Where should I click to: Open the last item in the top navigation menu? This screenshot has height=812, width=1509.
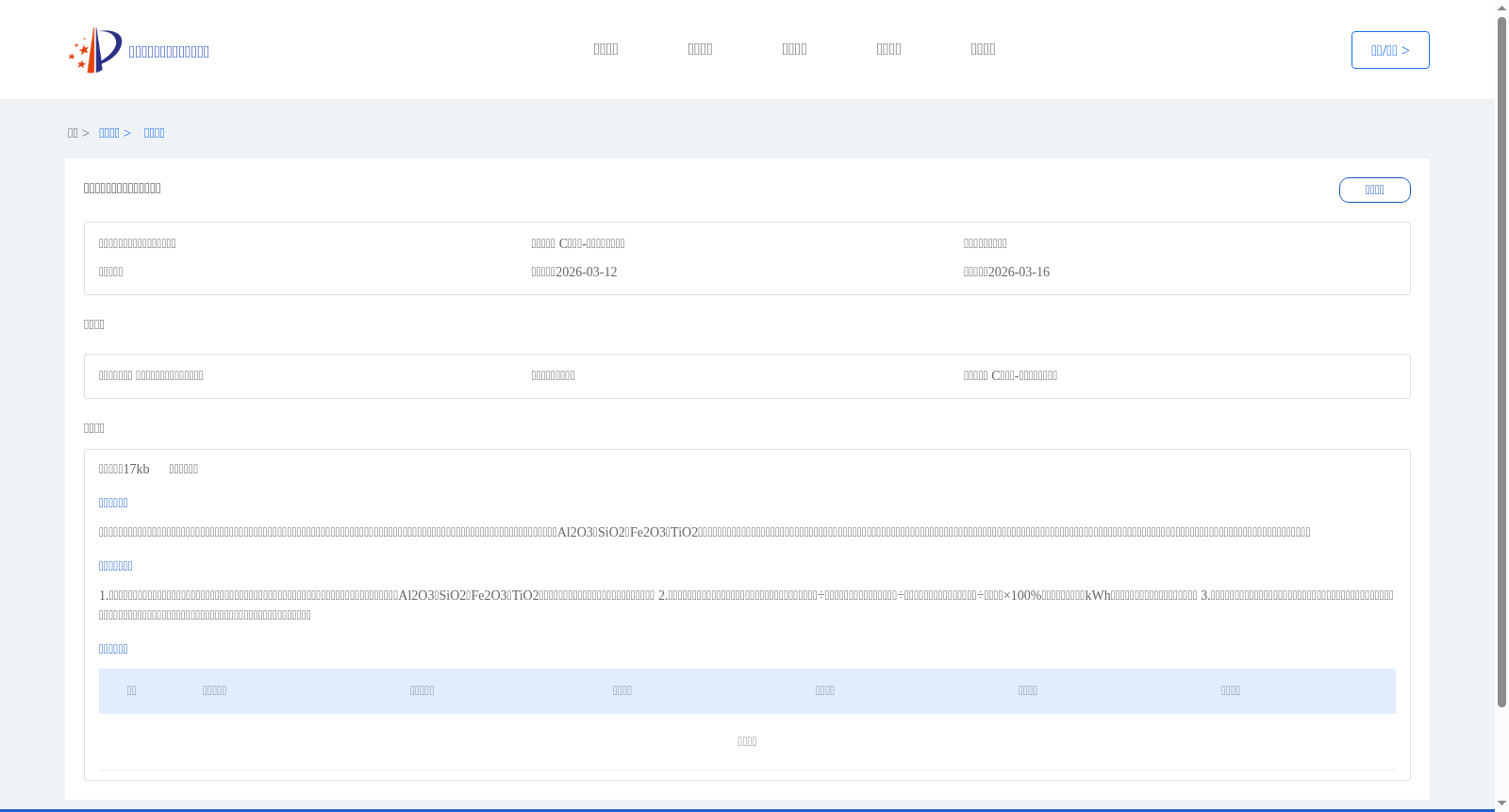click(x=983, y=49)
